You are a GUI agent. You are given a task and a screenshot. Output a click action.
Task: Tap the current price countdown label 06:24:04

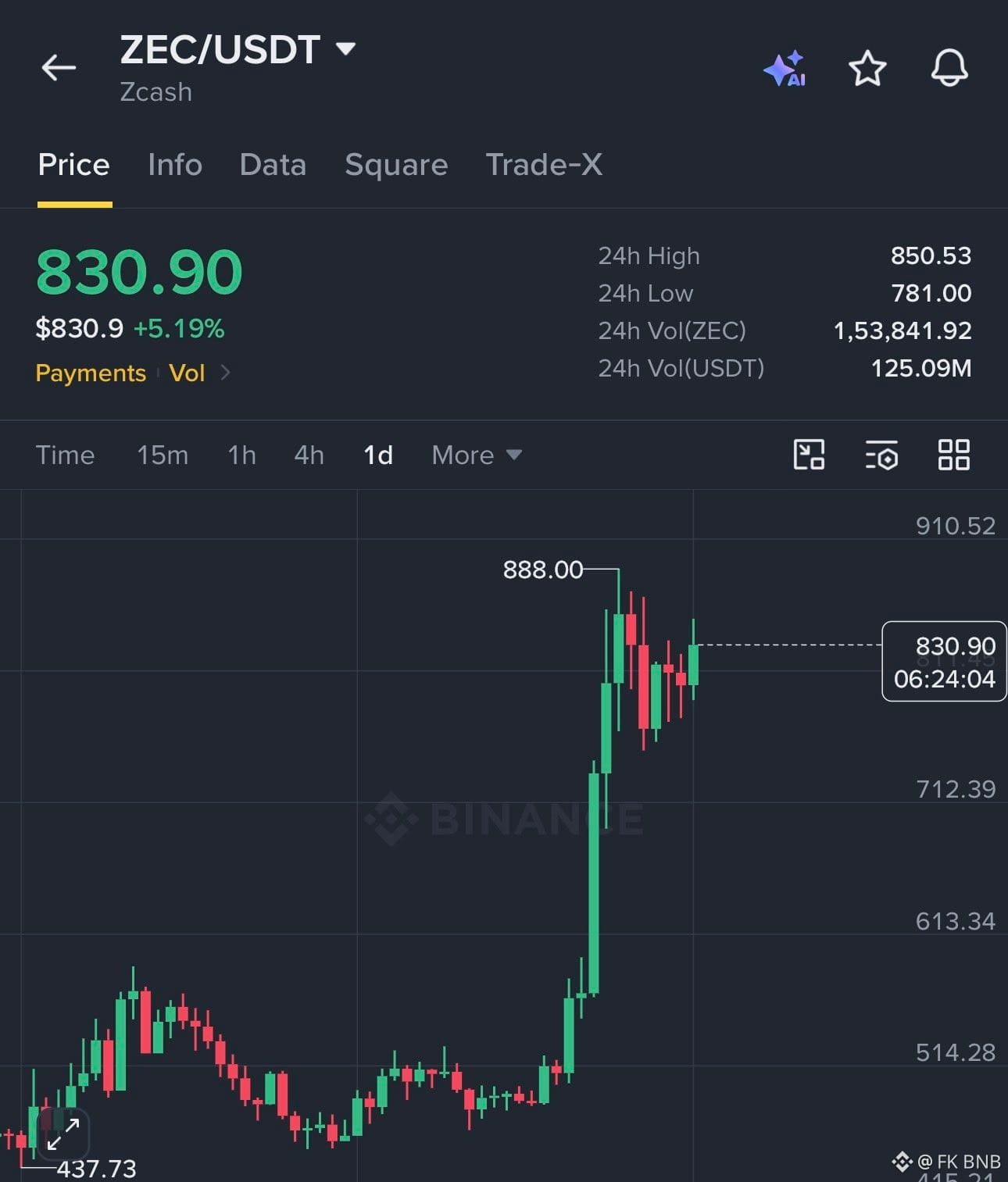(x=944, y=679)
